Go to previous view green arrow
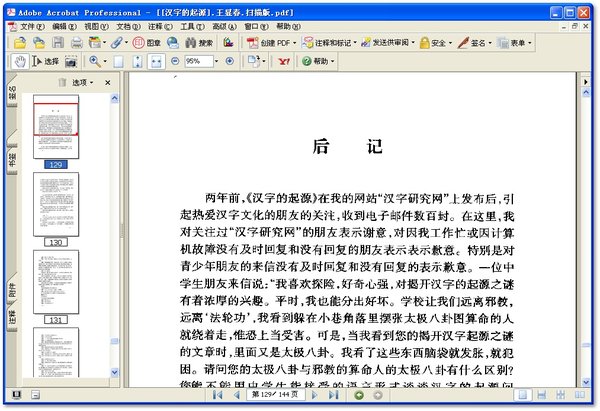Viewport: 600px width, 411px height. 359,395
